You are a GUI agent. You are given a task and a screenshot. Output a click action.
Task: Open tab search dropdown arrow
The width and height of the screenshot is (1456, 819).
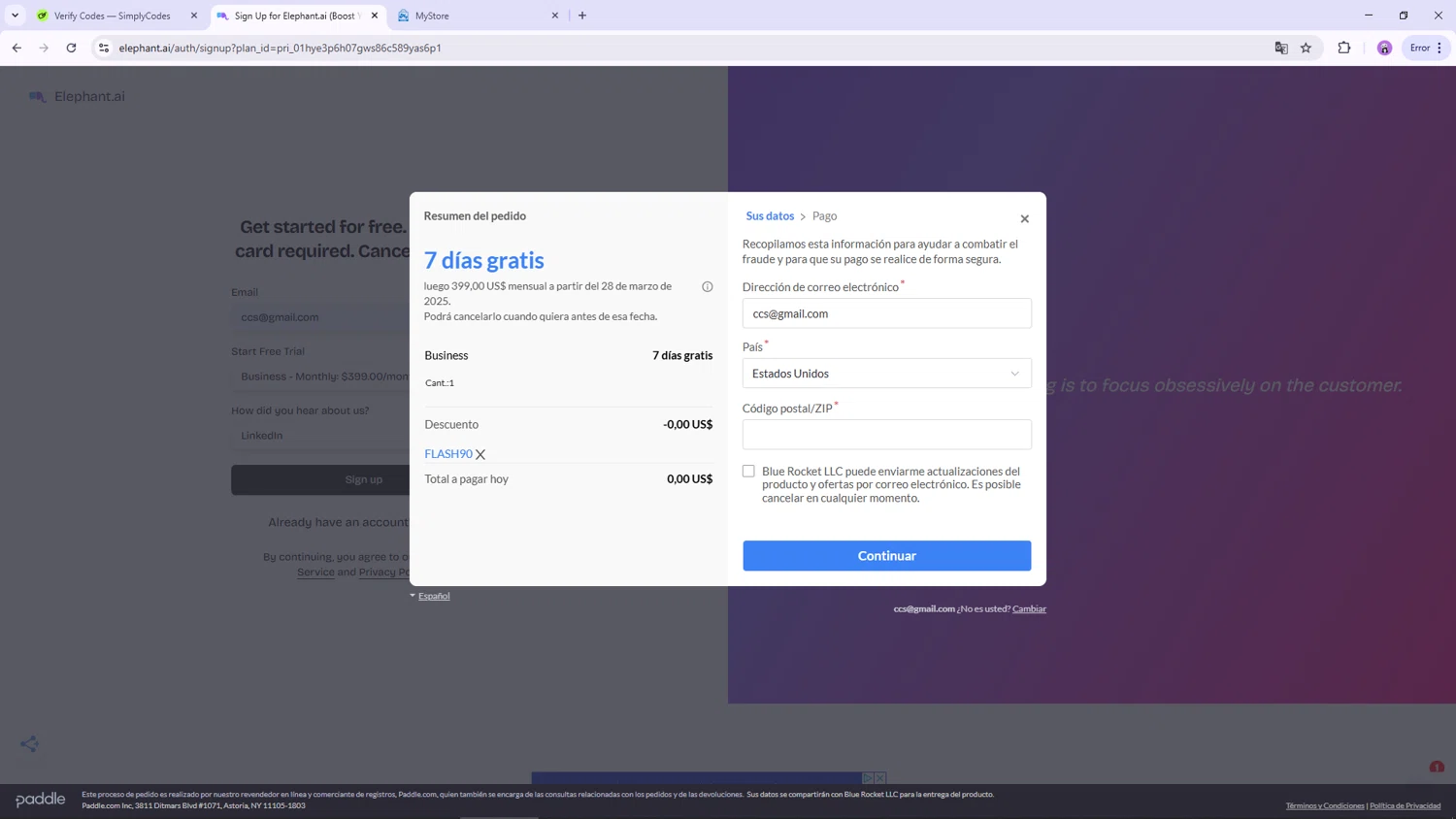coord(15,16)
